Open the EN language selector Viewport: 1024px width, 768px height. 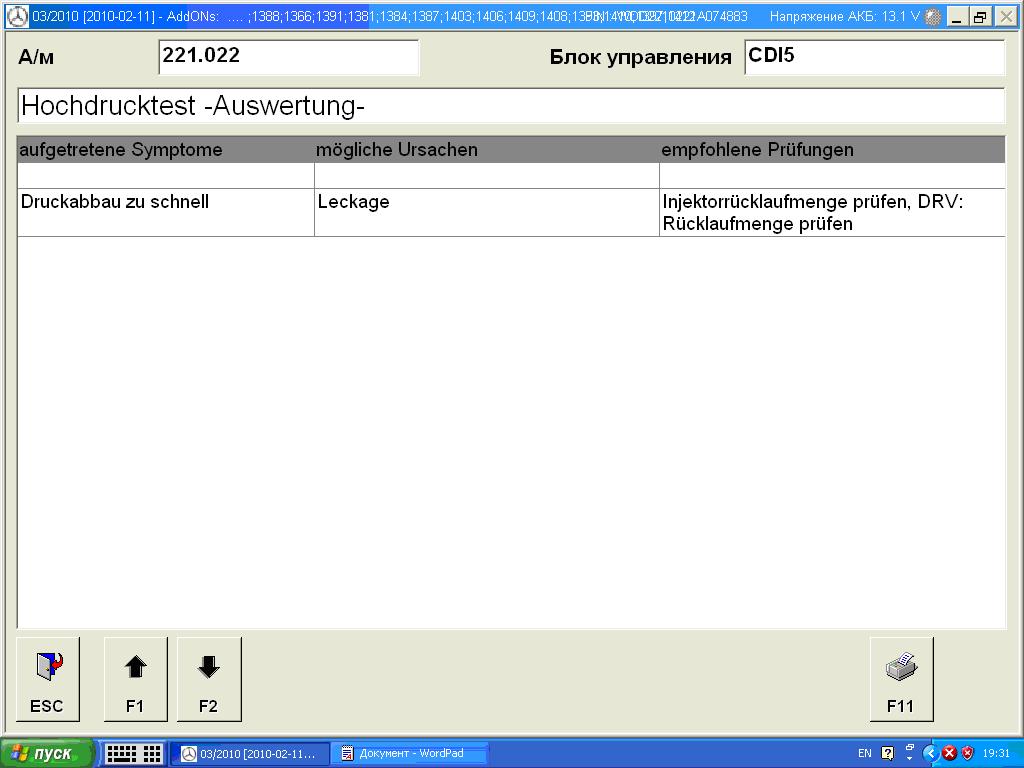pyautogui.click(x=864, y=753)
